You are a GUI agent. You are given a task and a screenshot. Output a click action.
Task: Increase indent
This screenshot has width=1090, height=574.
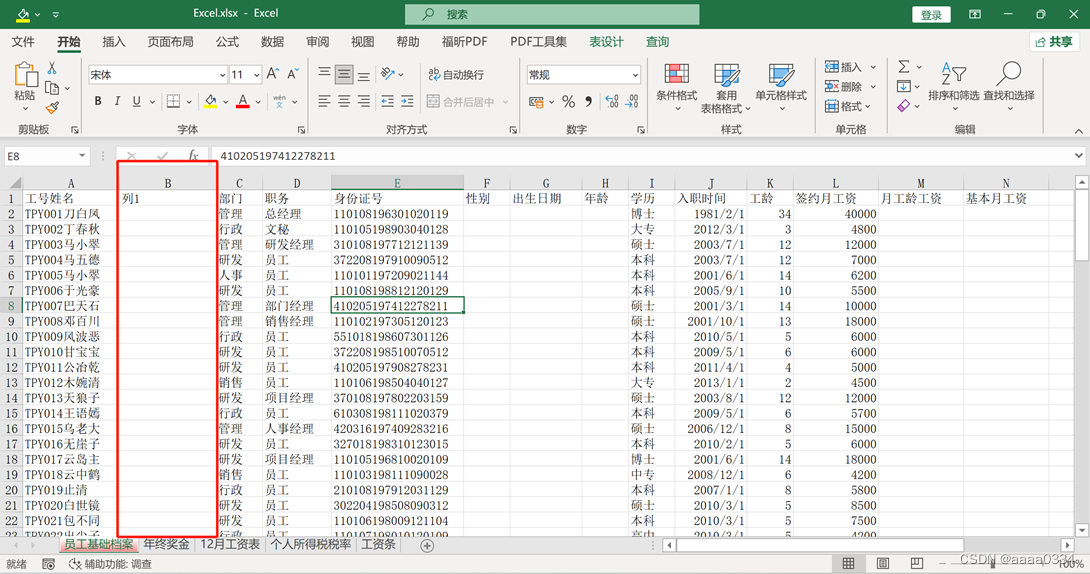point(408,101)
